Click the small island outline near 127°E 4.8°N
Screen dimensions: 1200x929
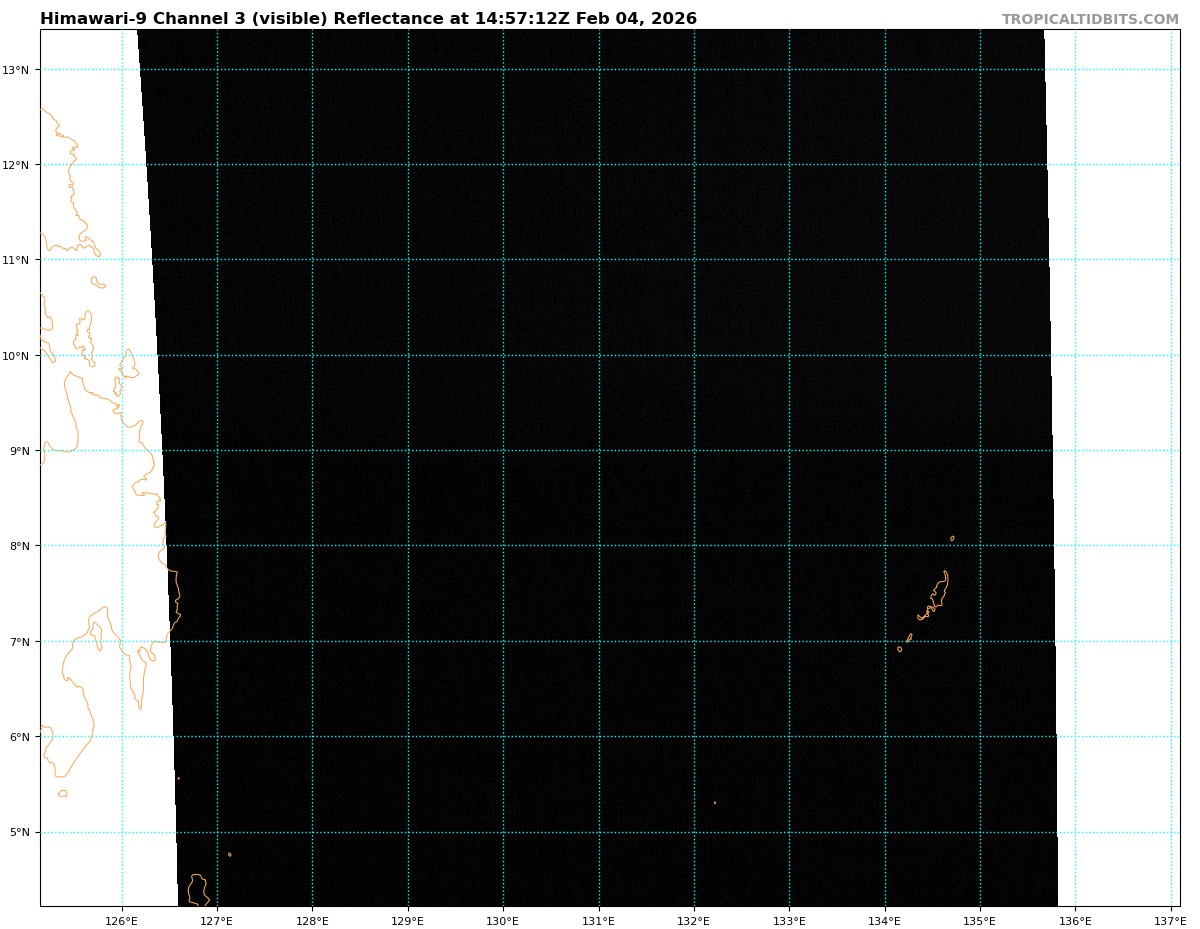pyautogui.click(x=229, y=854)
